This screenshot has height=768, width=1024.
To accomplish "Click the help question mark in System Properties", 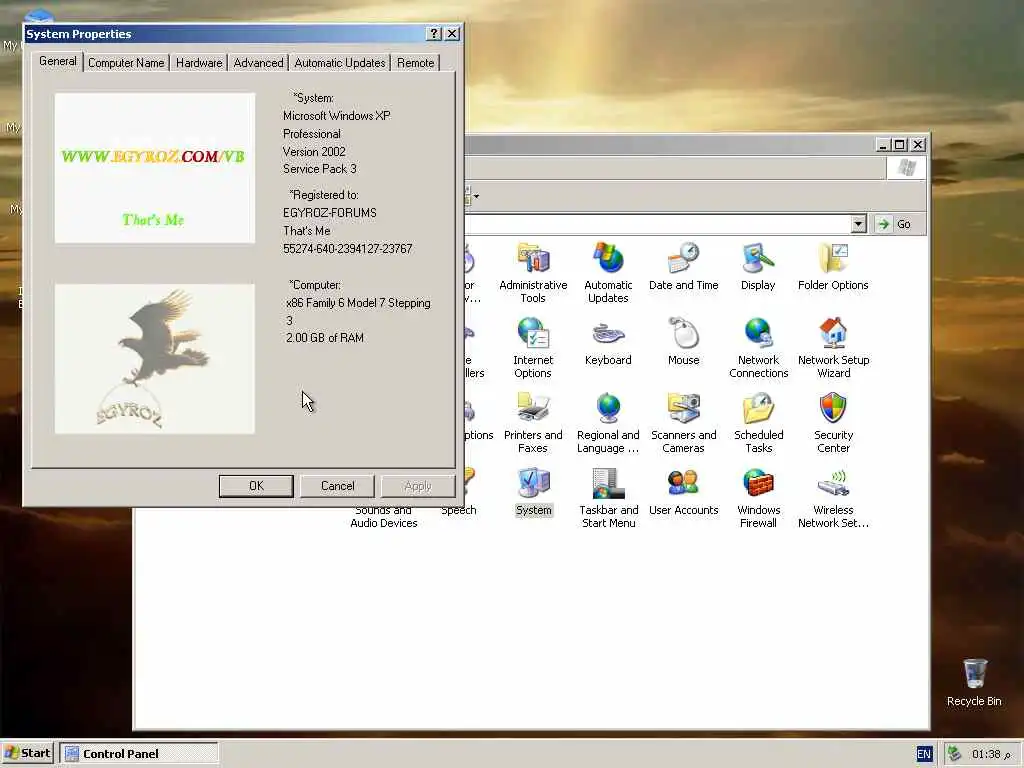I will pos(434,34).
